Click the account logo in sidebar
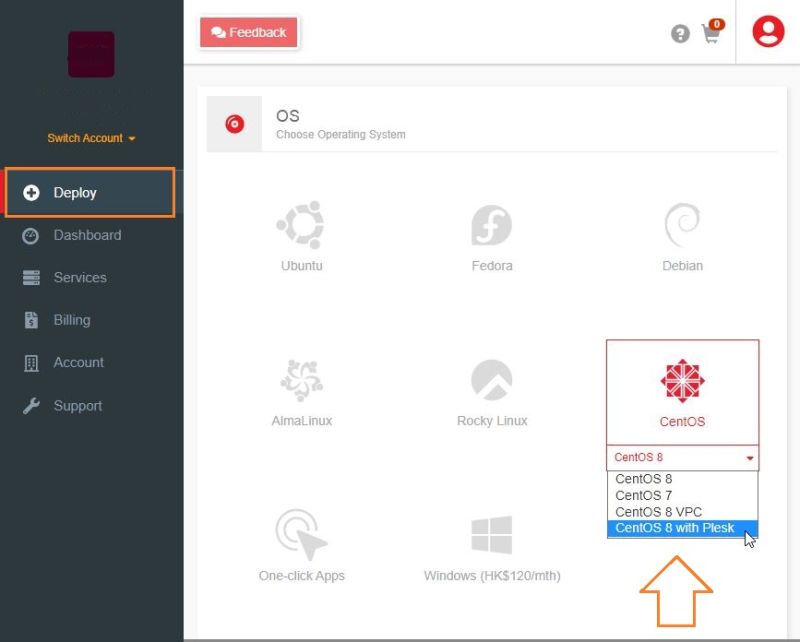The width and height of the screenshot is (800, 642). (x=91, y=54)
